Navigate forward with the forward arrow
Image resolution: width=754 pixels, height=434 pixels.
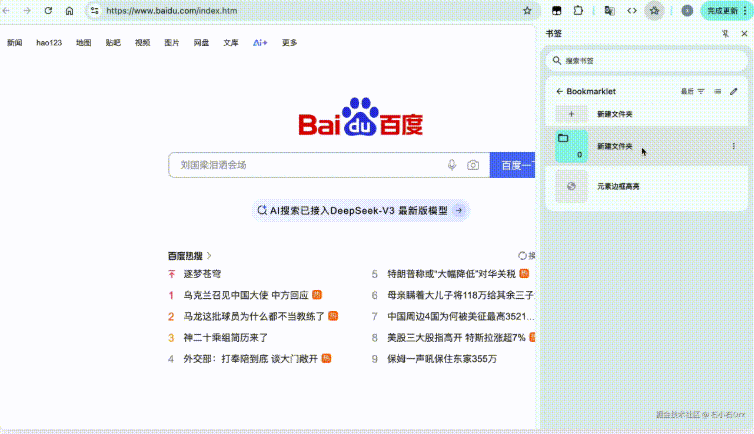[x=27, y=11]
